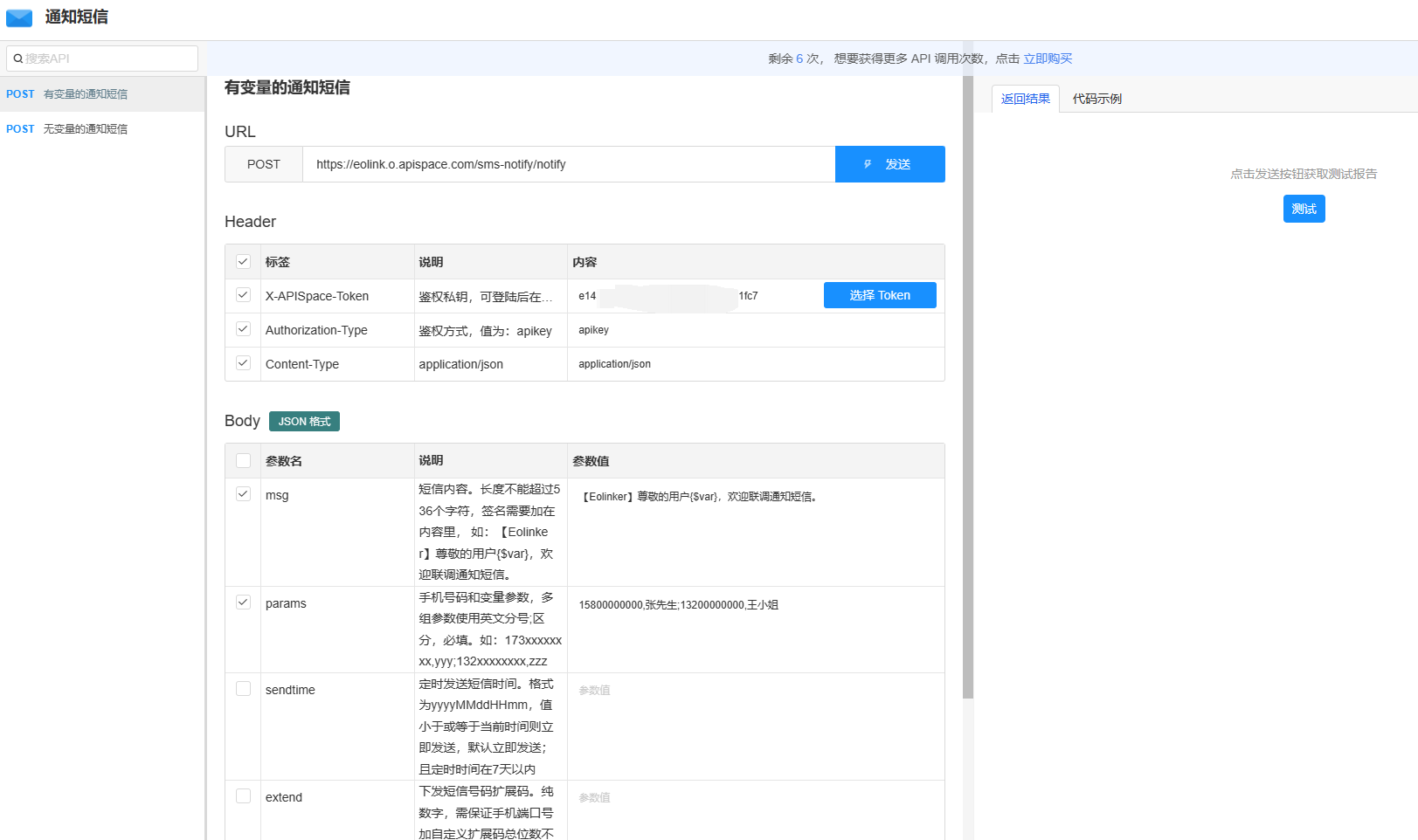Click the X-APISpace-Token value field

(x=694, y=296)
